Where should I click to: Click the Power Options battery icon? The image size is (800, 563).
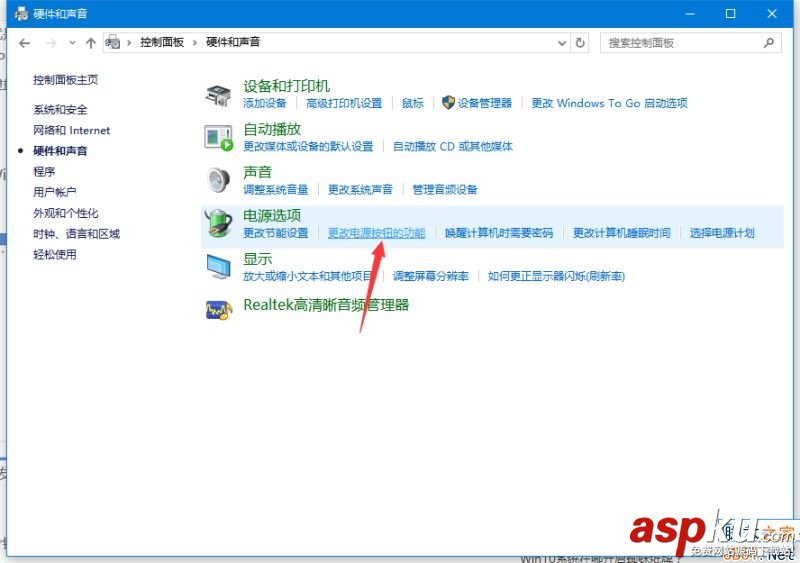point(219,223)
